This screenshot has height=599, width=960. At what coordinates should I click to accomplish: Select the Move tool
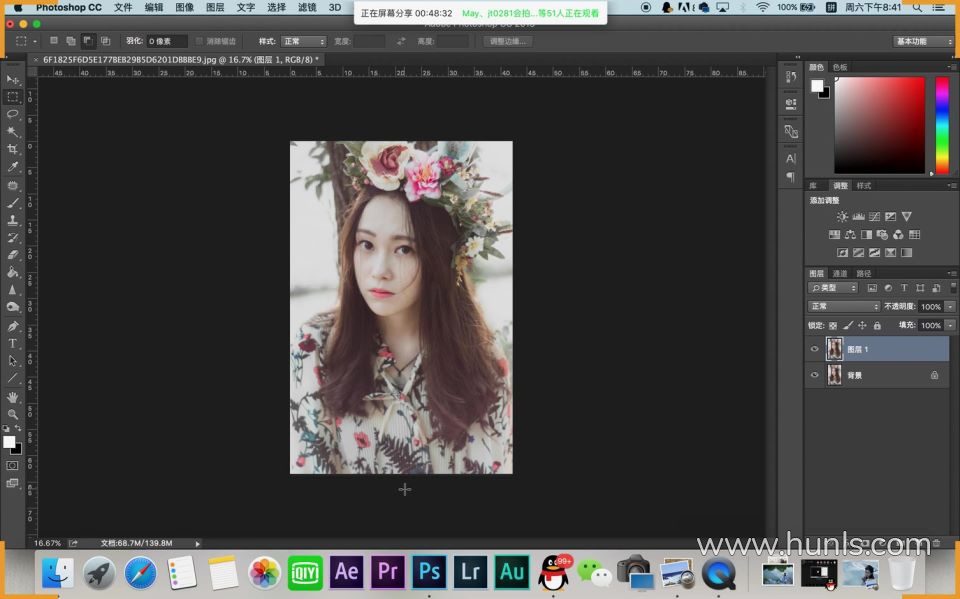click(x=12, y=80)
